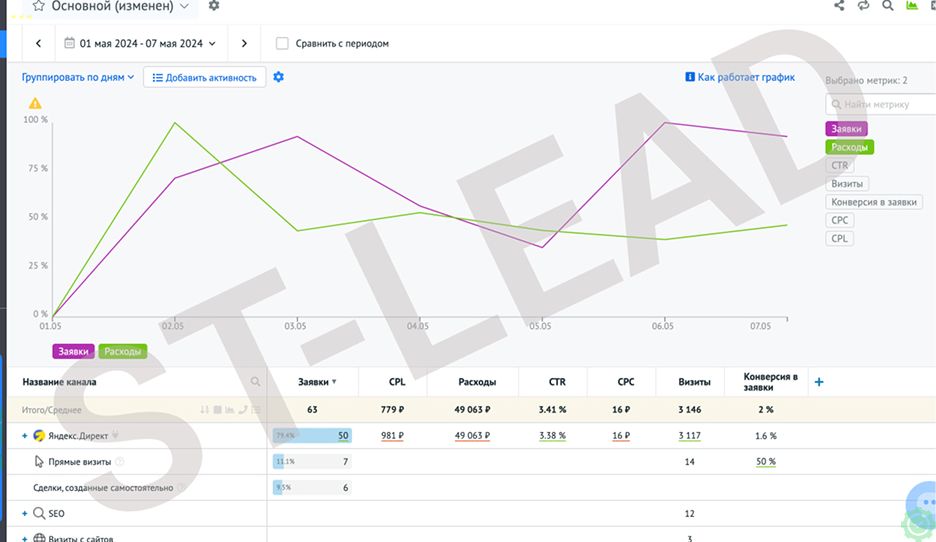Open Как работает график link
This screenshot has width=936, height=542.
click(740, 77)
